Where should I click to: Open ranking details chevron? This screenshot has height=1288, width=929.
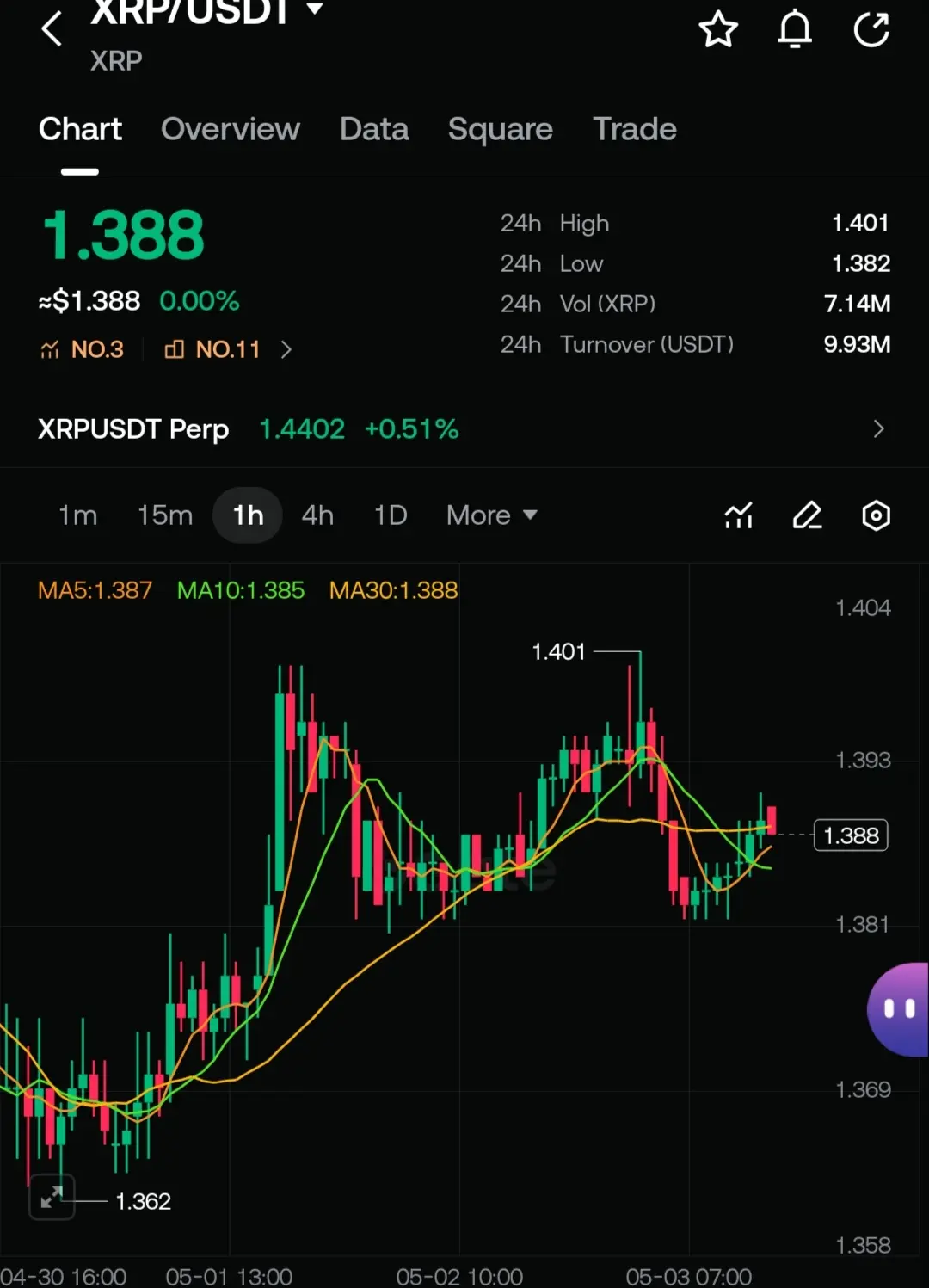pyautogui.click(x=286, y=349)
